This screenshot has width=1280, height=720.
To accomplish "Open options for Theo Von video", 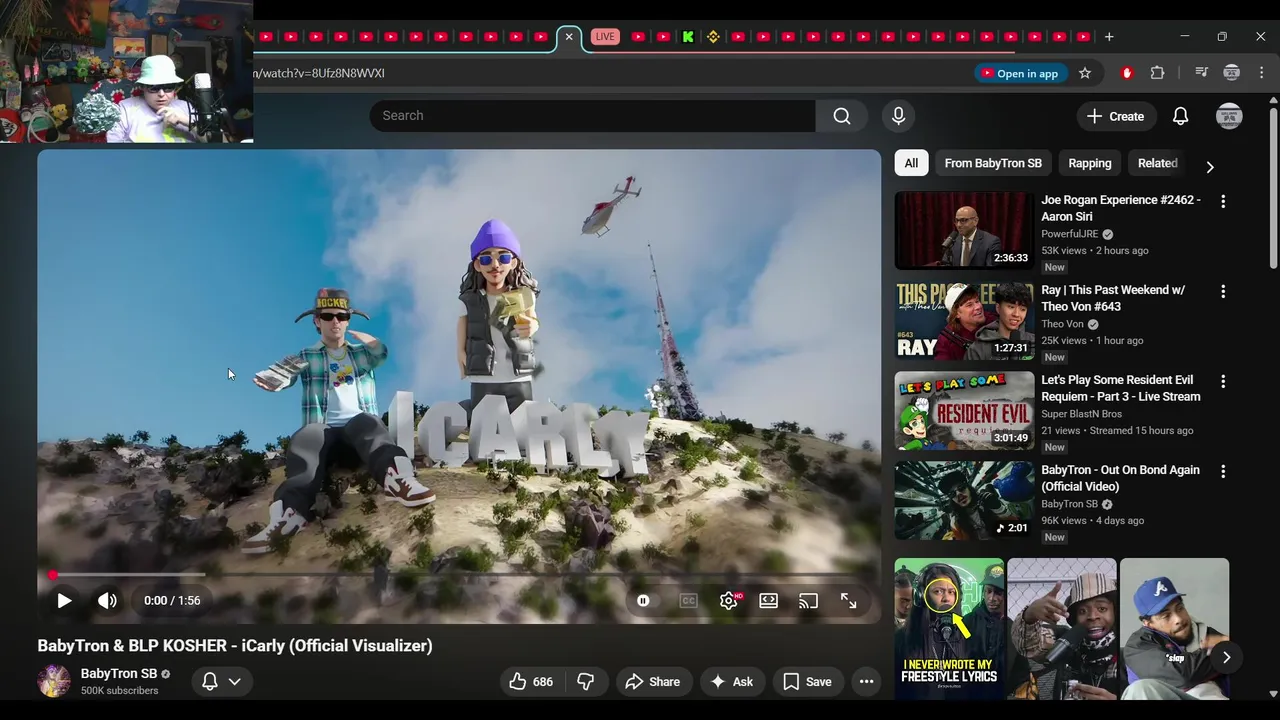I will 1223,291.
